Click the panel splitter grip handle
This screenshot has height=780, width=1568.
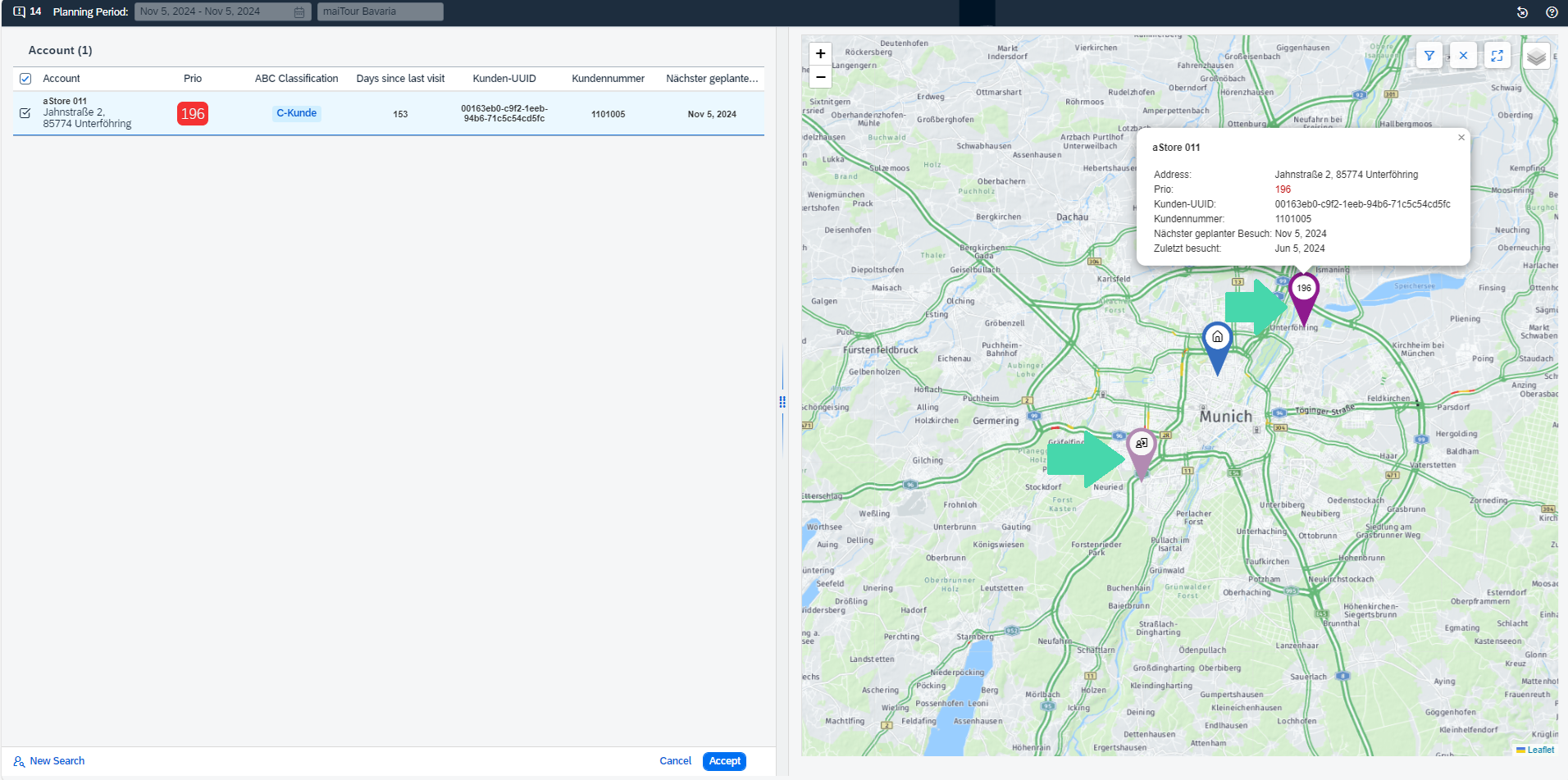tap(782, 402)
